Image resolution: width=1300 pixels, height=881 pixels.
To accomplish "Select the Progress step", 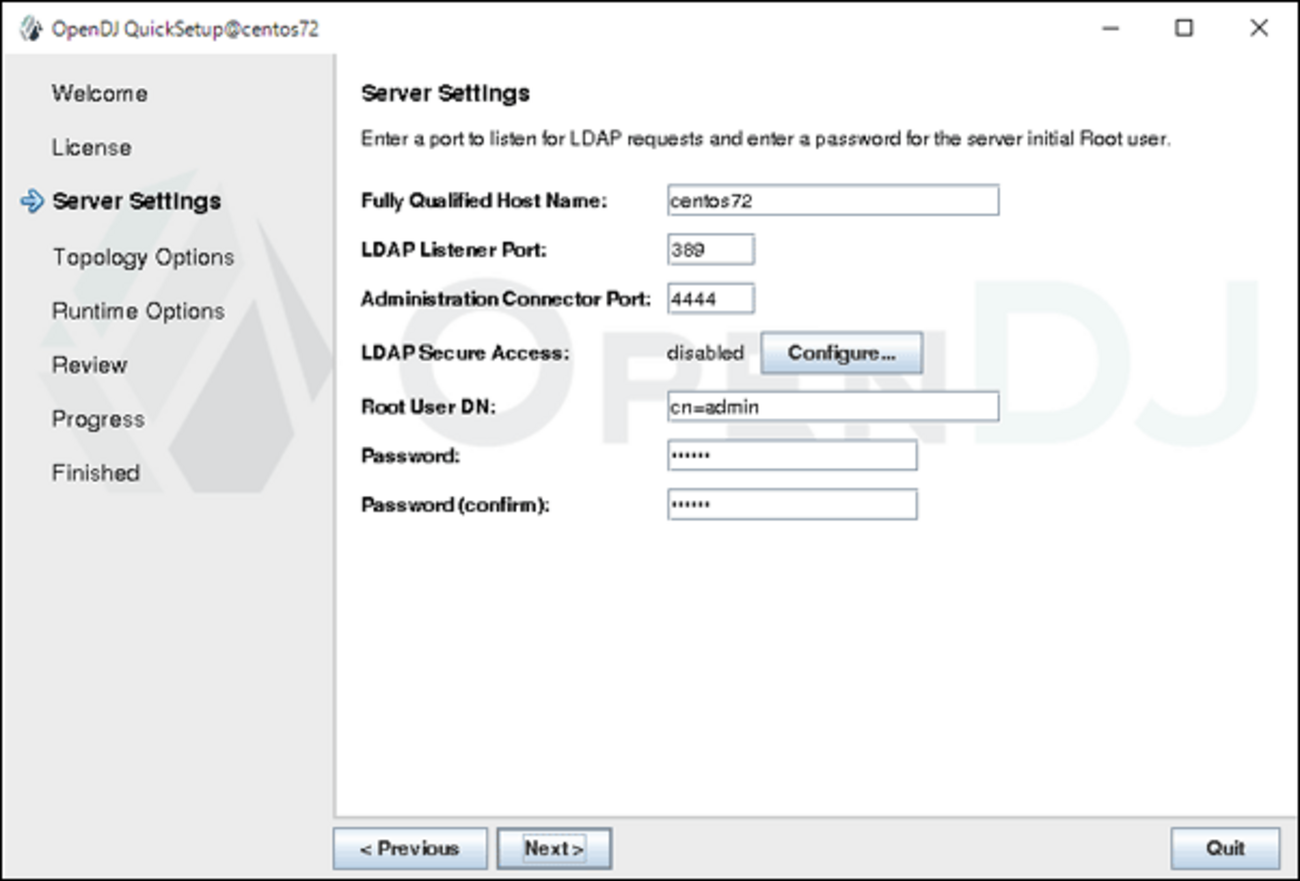I will (98, 419).
